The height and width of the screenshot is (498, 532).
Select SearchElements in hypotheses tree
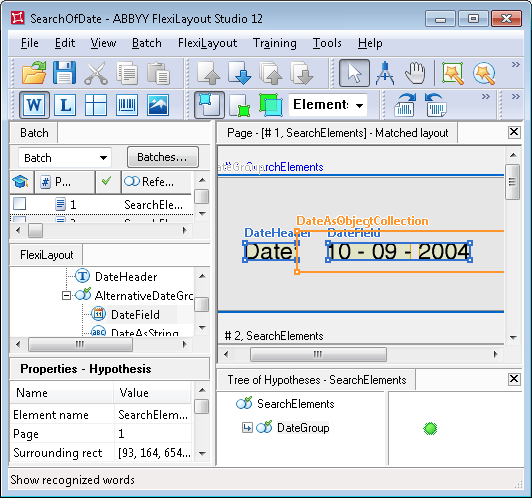(x=295, y=404)
